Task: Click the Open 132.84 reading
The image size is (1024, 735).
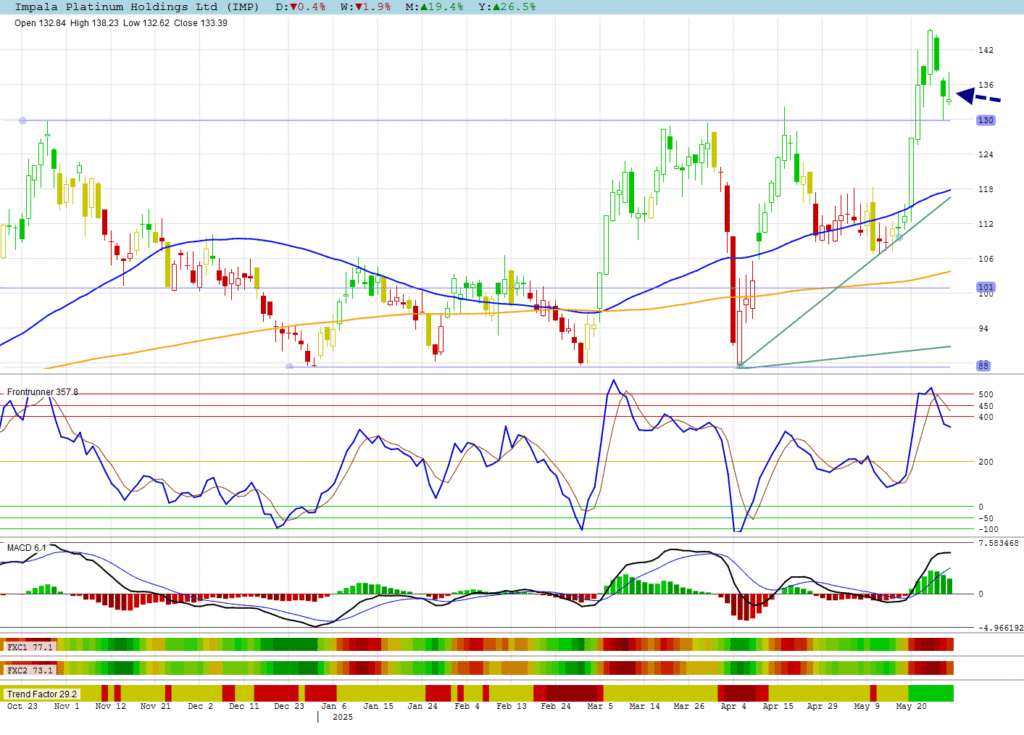Action: pyautogui.click(x=40, y=23)
